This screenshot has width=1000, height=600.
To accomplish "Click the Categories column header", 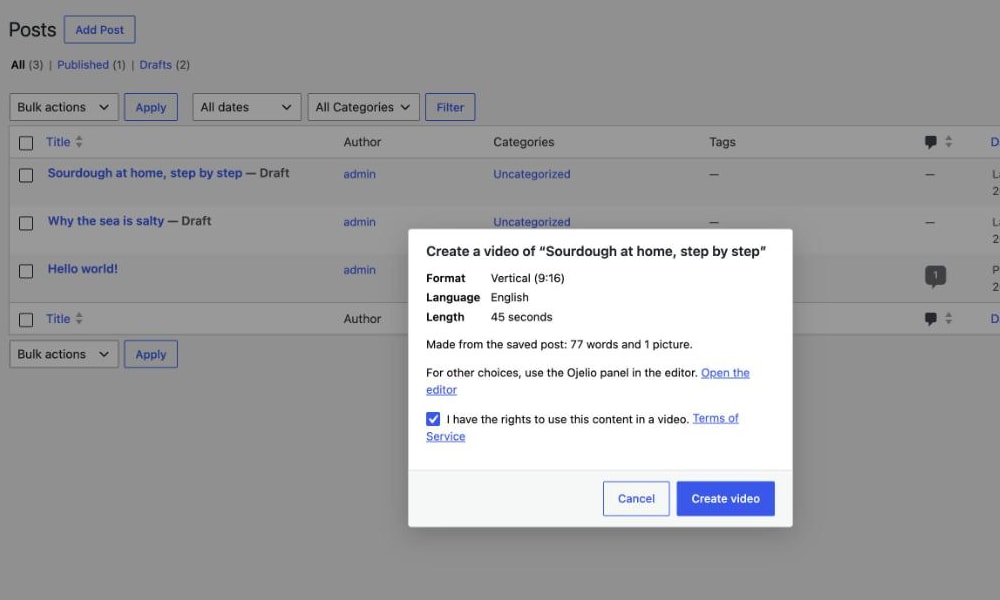I will click(x=524, y=142).
